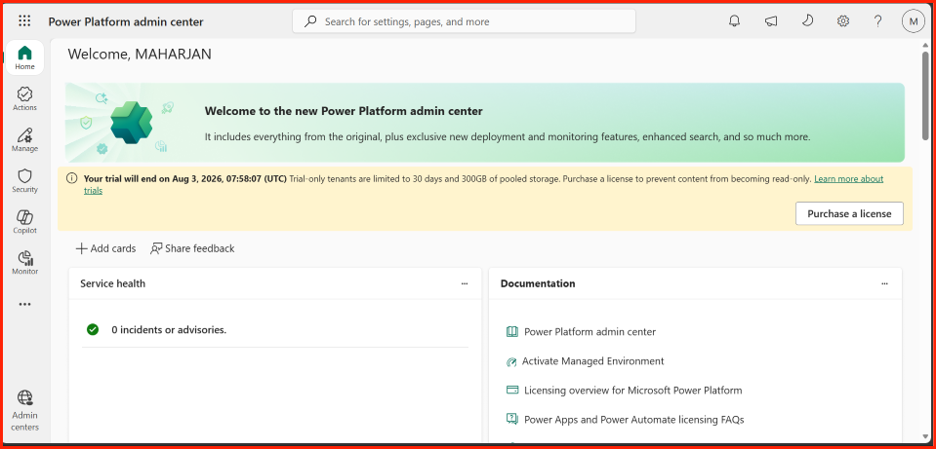
Task: Click card icon beside Licensing overview
Action: [512, 390]
